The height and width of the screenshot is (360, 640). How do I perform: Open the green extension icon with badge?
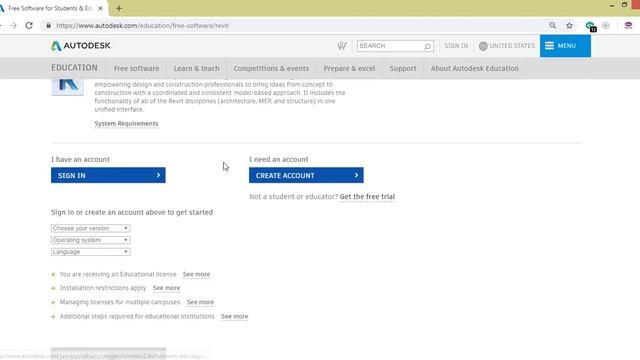click(x=590, y=26)
